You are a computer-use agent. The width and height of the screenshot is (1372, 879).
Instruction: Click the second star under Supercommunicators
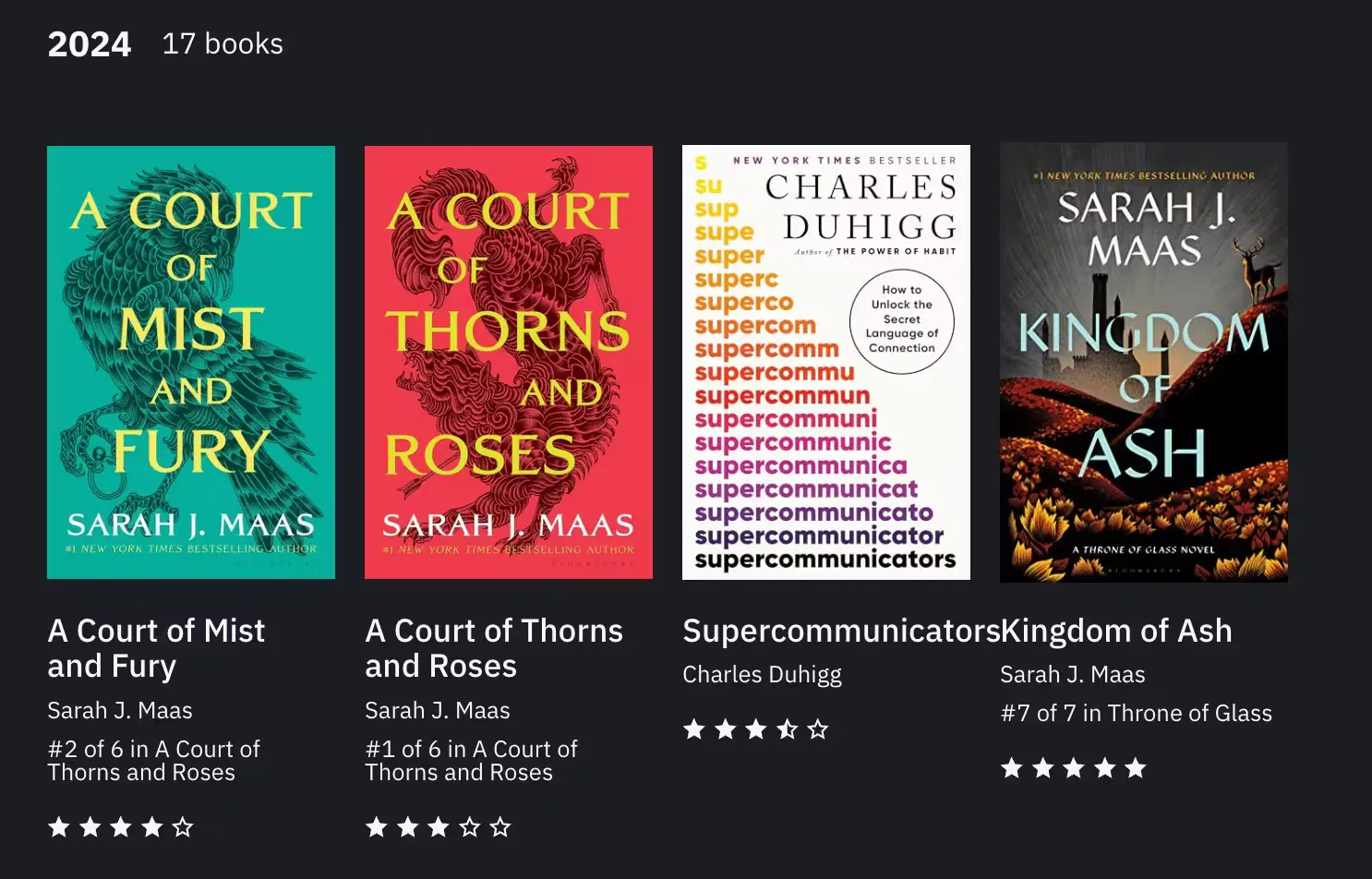(724, 729)
